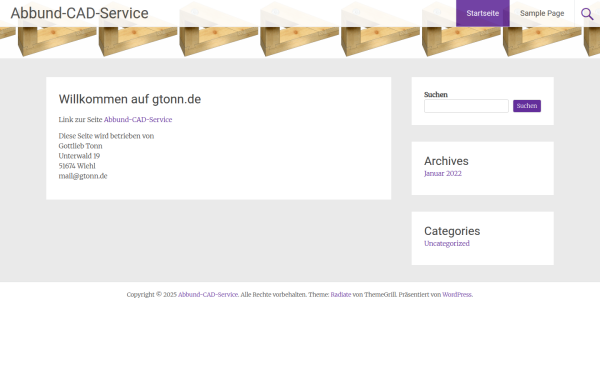Follow the Abbund-CAD-Service link in the post

click(x=138, y=119)
